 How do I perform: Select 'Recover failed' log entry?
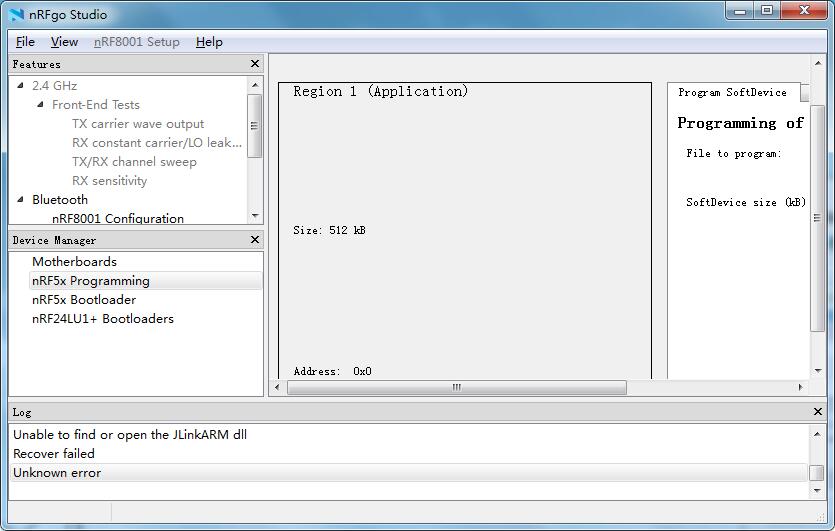[54, 454]
